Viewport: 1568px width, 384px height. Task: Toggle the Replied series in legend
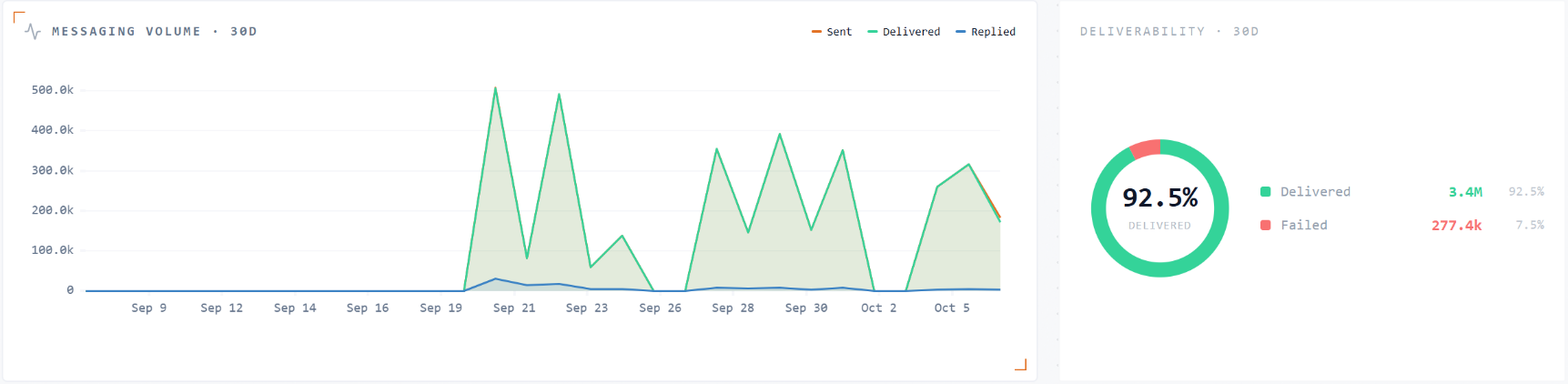[x=986, y=32]
